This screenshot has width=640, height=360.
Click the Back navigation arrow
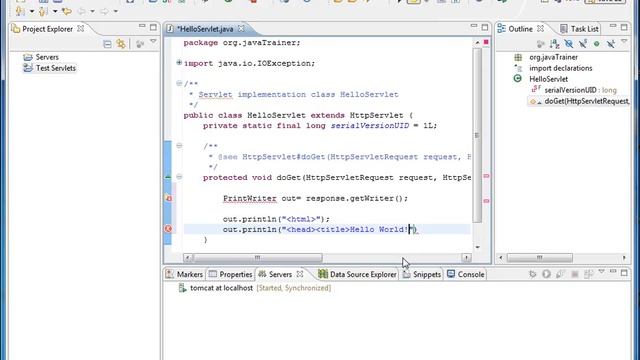[82, 11]
